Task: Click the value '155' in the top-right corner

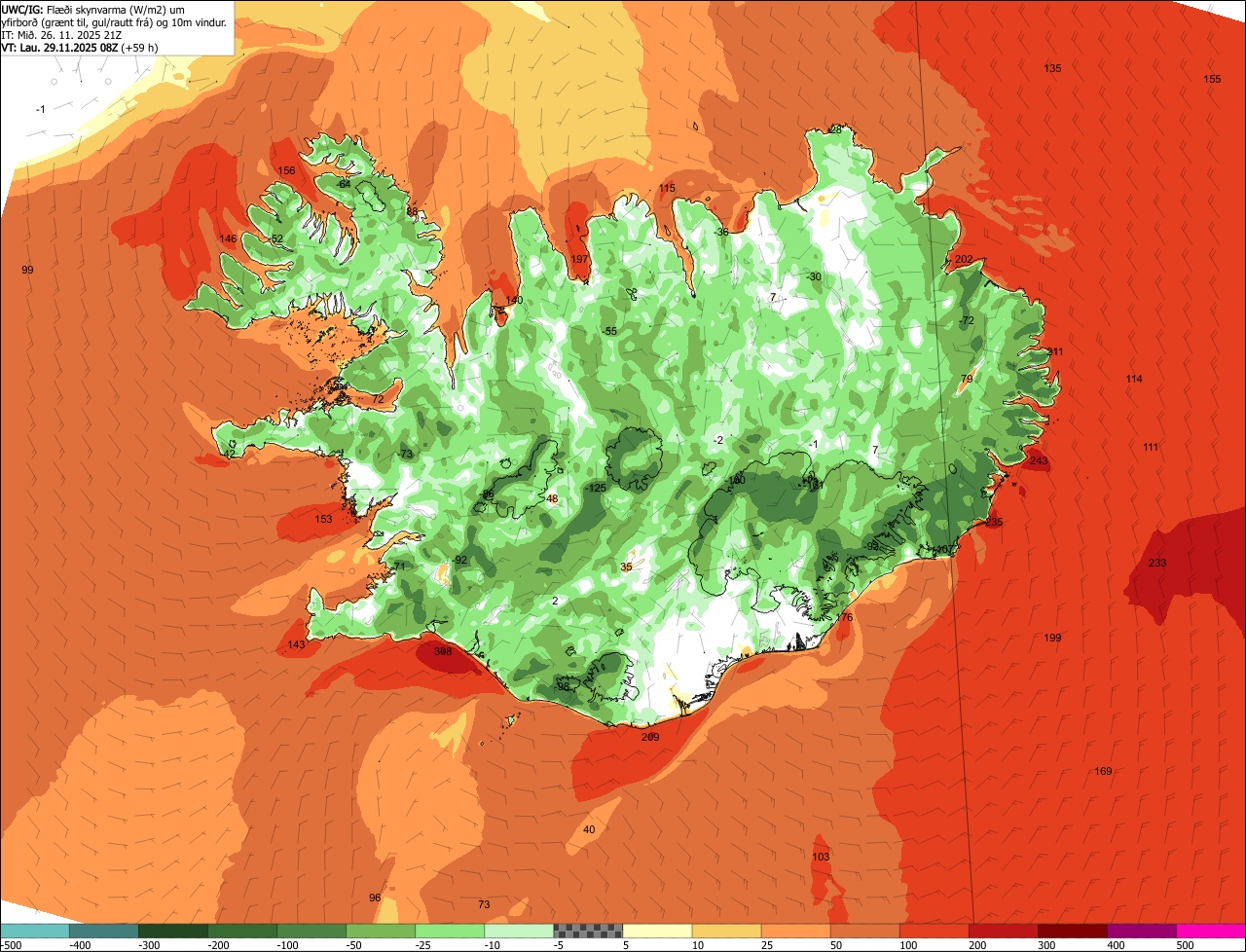Action: point(1212,79)
